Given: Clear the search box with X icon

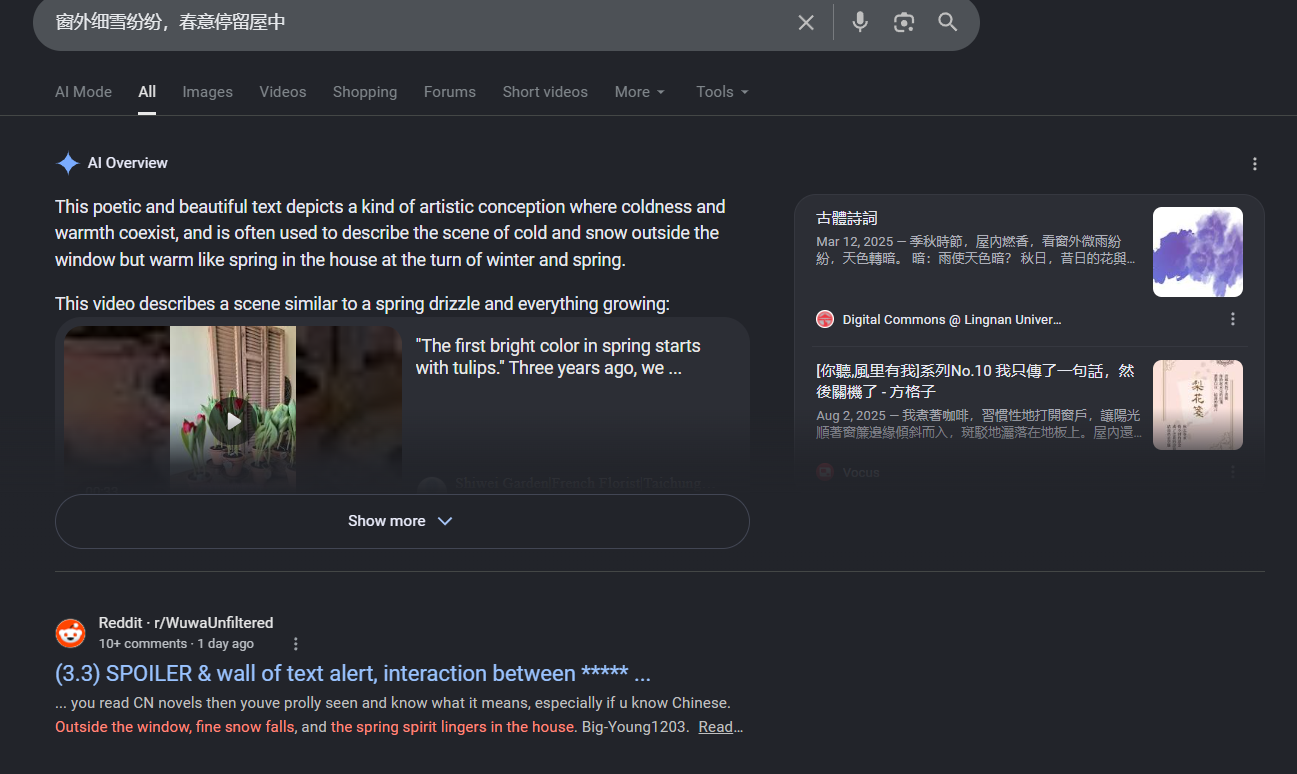Looking at the screenshot, I should point(806,22).
